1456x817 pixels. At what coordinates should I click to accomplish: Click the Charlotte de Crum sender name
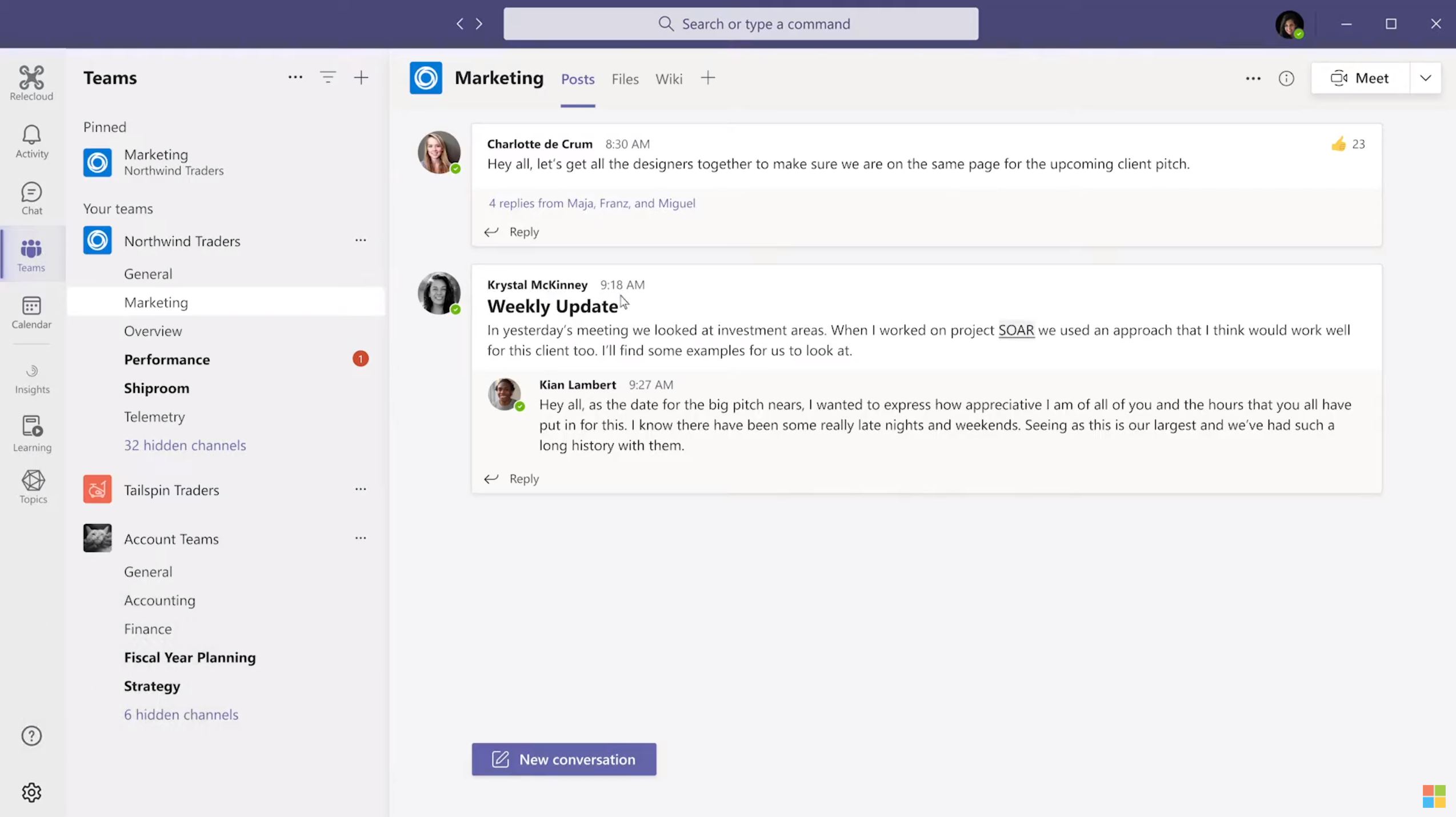pyautogui.click(x=539, y=144)
